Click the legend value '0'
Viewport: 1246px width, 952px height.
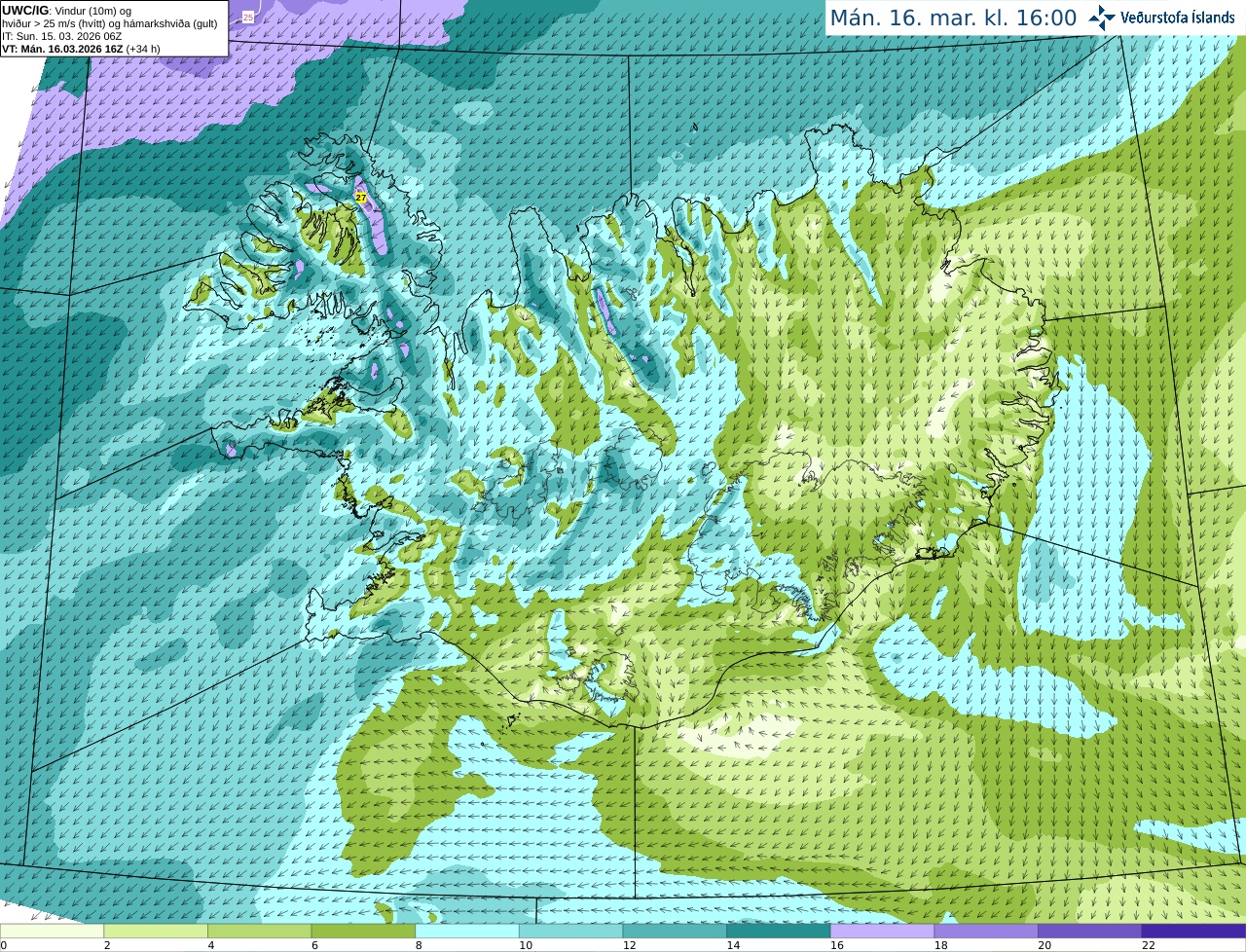click(x=4, y=945)
